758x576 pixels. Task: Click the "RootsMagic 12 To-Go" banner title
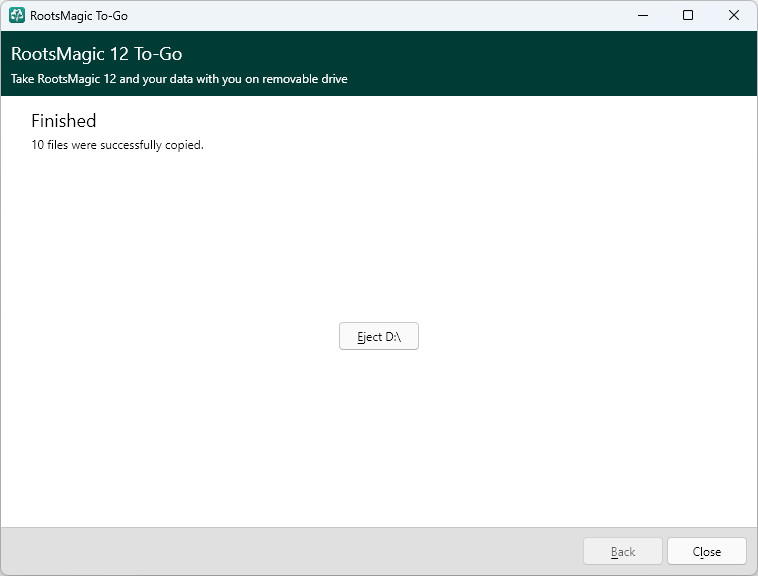point(97,54)
